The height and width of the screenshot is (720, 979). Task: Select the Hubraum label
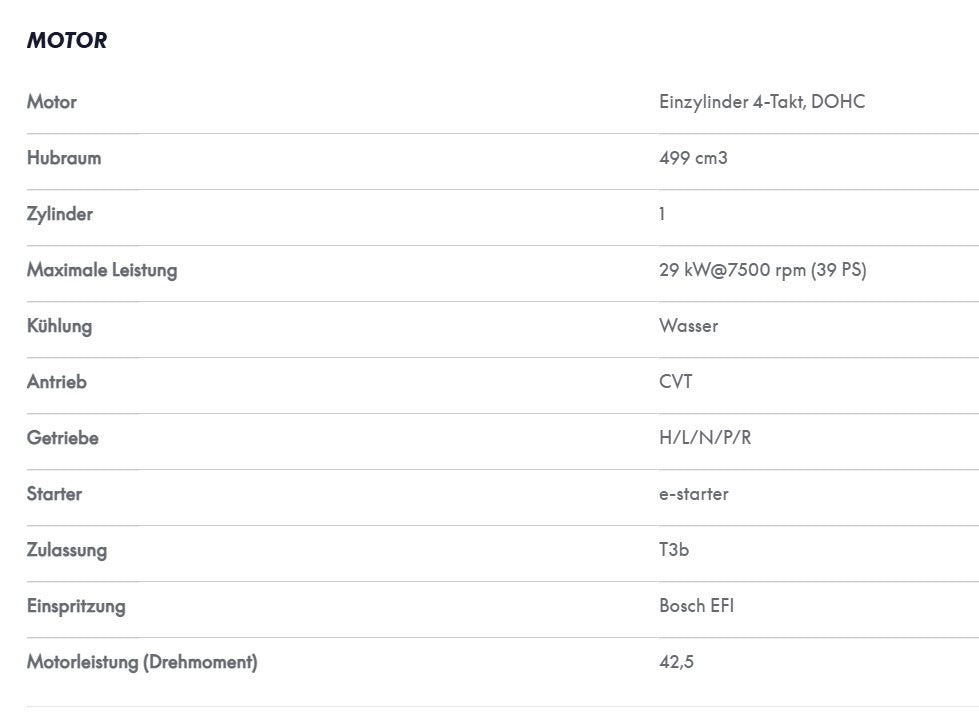(64, 158)
